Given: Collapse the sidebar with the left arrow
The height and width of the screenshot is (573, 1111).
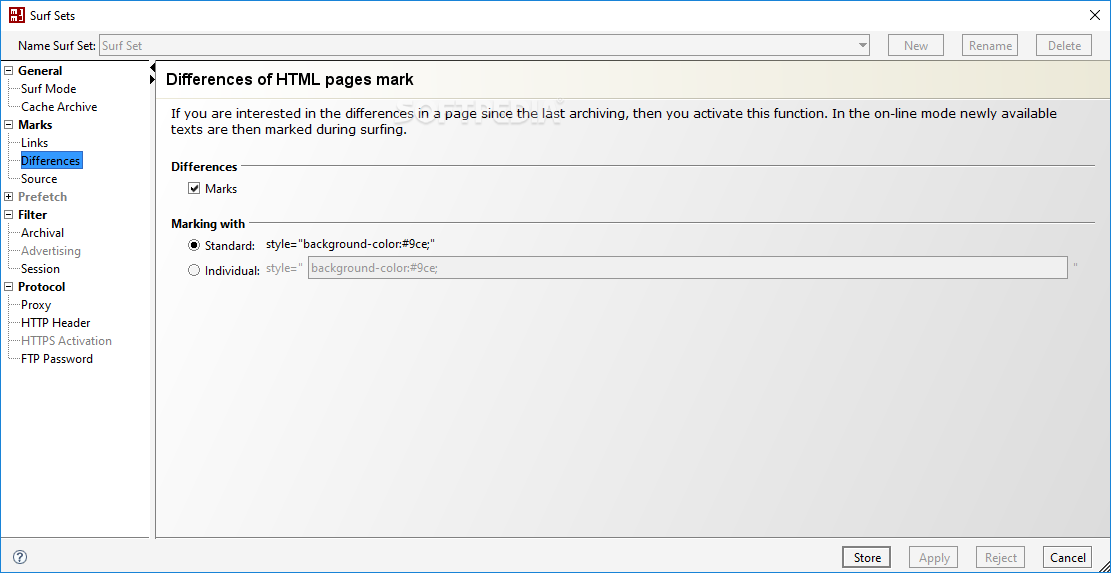Looking at the screenshot, I should coord(153,67).
